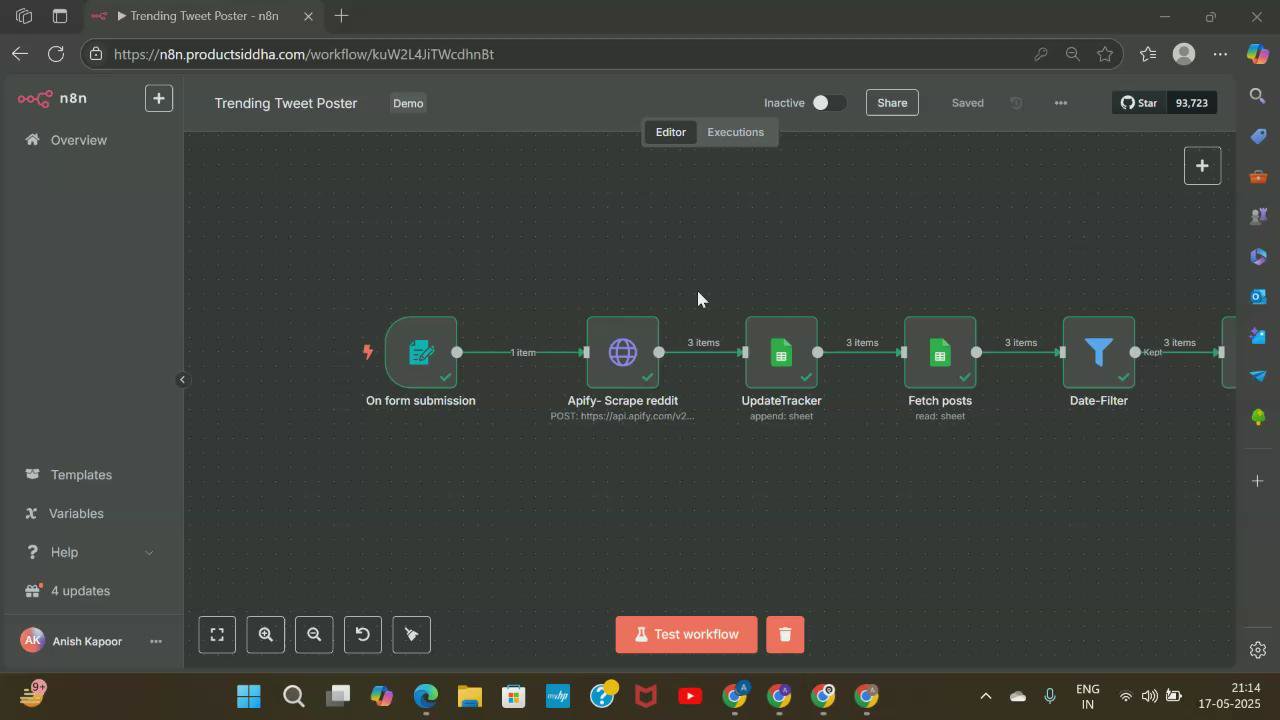
Task: Select the Apify- Scrape reddit HTTP node
Action: pyautogui.click(x=622, y=352)
